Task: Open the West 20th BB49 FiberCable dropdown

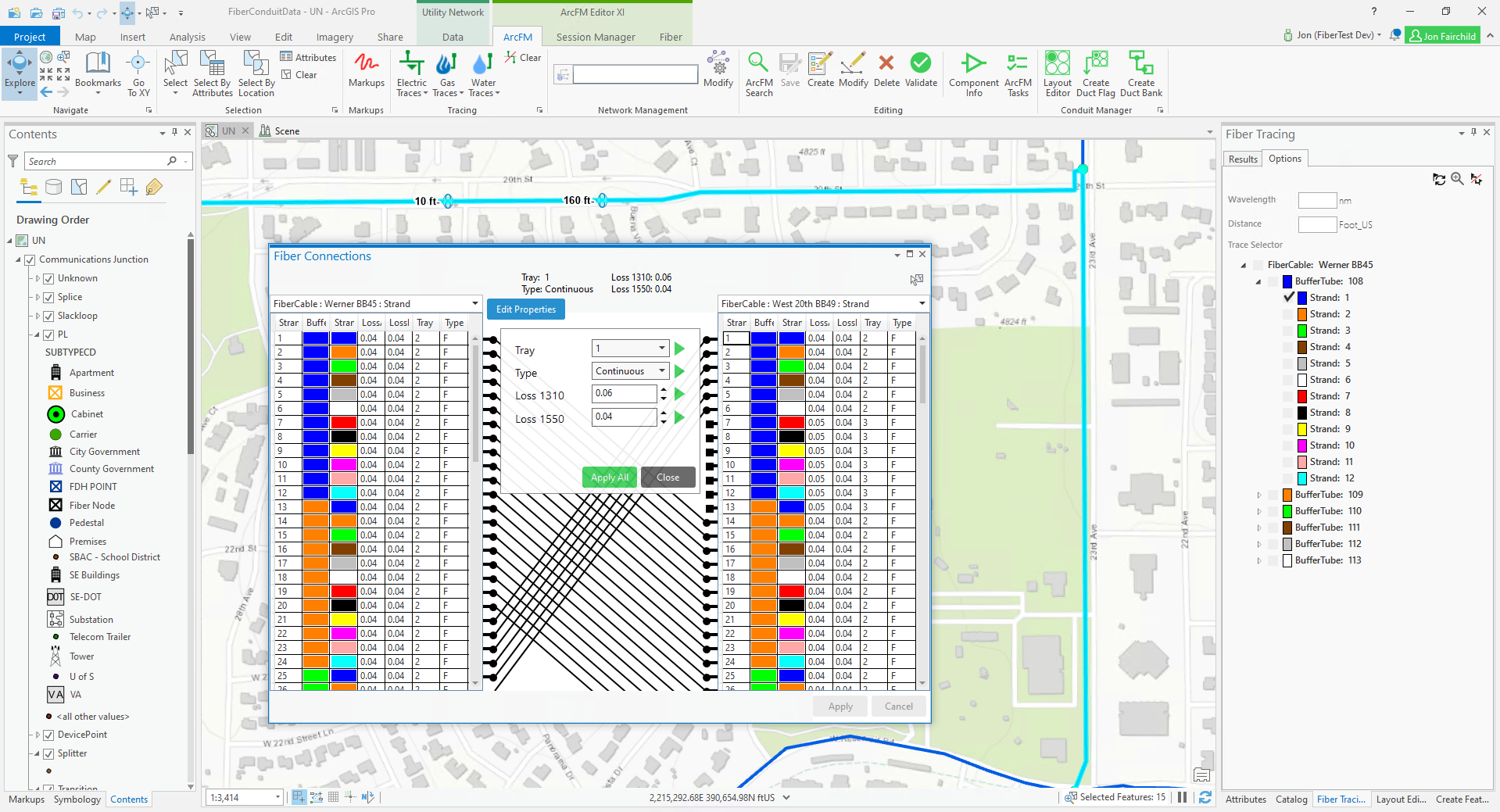Action: 823,303
